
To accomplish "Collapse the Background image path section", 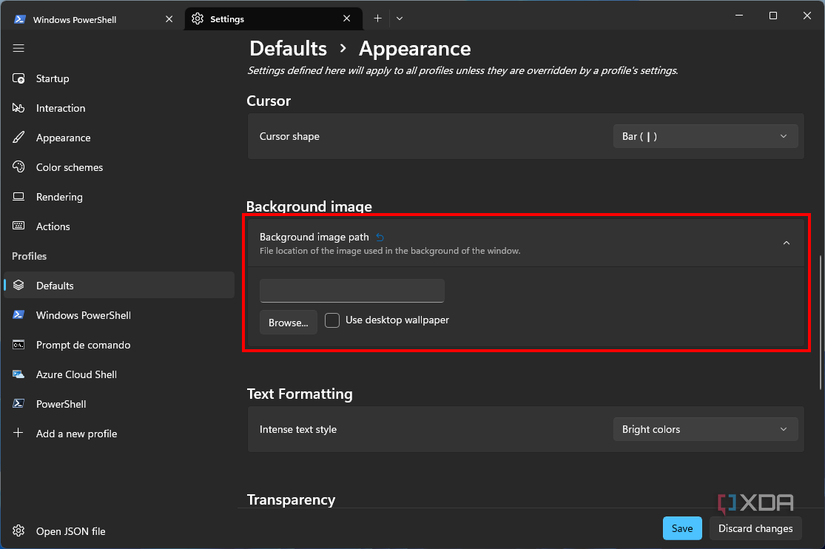I will 786,243.
